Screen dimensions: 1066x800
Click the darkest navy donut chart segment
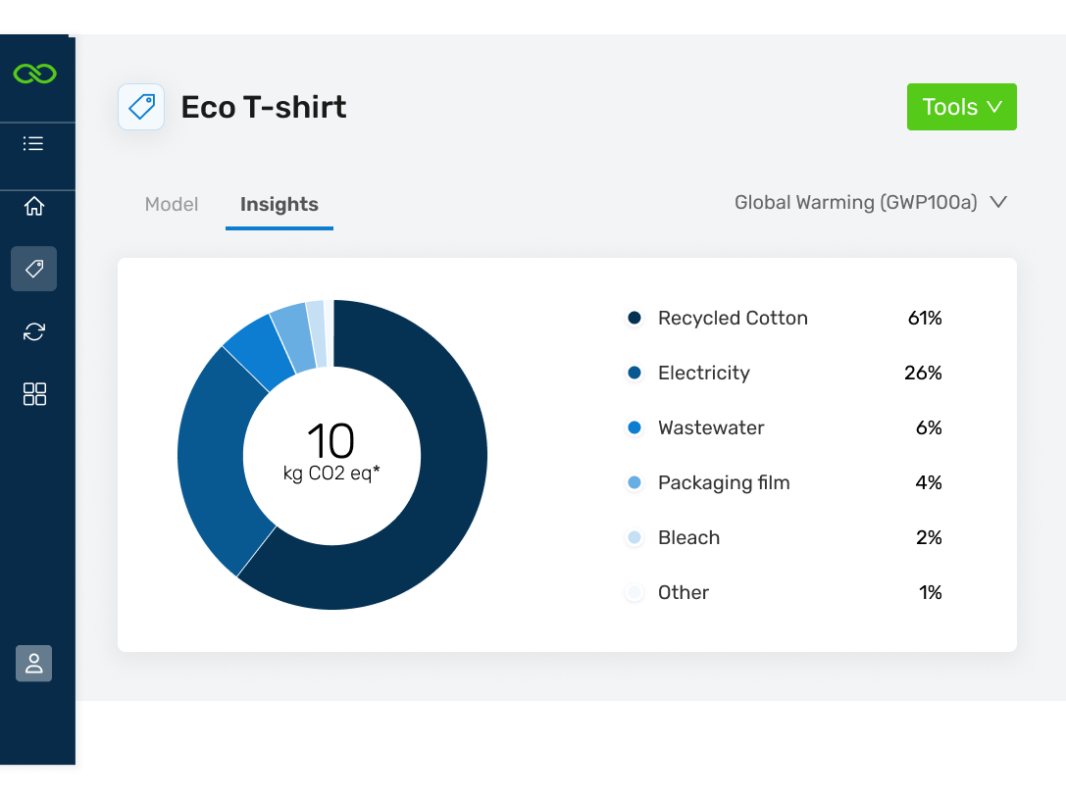coord(440,500)
